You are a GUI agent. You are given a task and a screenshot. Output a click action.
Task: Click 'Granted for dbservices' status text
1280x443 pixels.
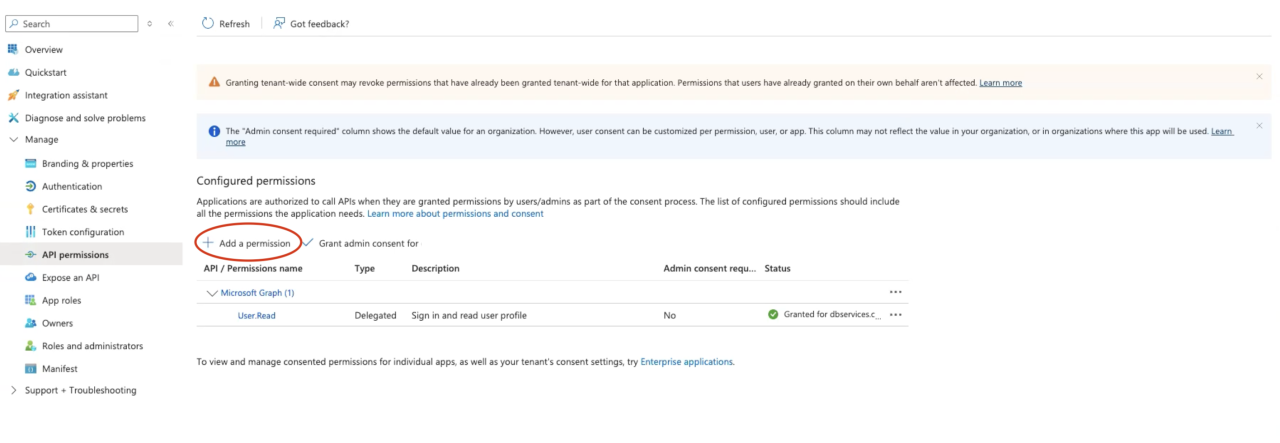pyautogui.click(x=832, y=314)
